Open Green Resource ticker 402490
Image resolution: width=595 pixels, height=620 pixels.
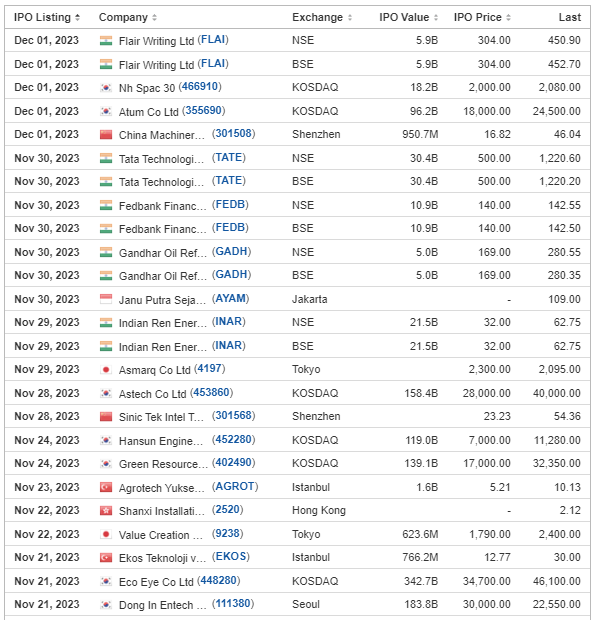click(234, 463)
